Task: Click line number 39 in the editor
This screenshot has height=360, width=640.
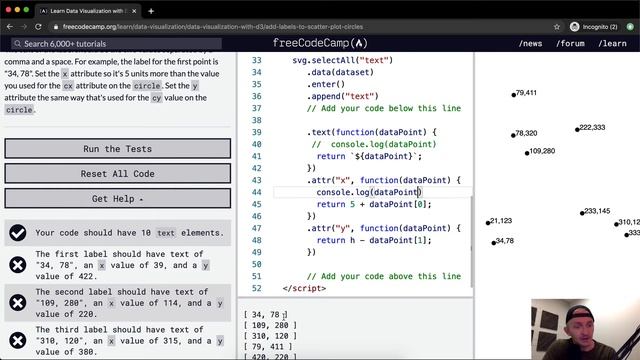Action: tap(256, 132)
